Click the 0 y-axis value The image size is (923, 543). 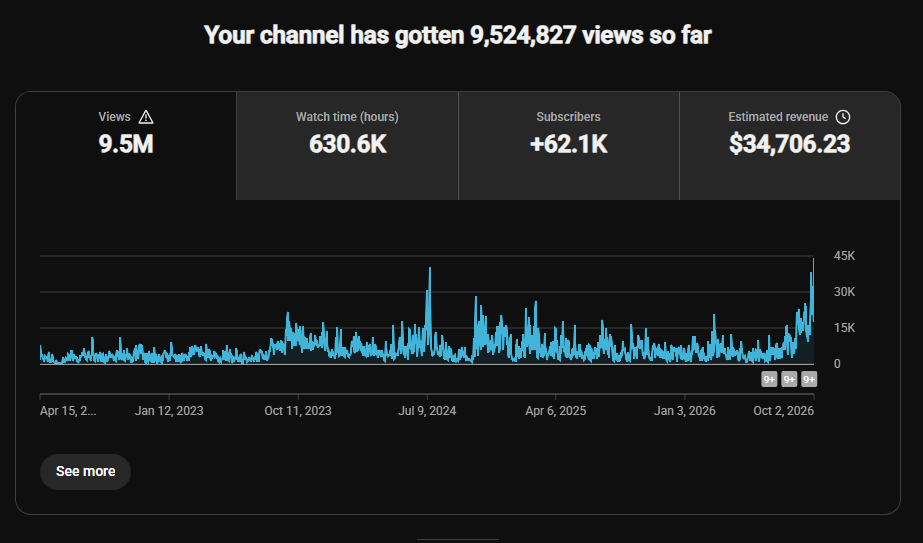pos(837,364)
